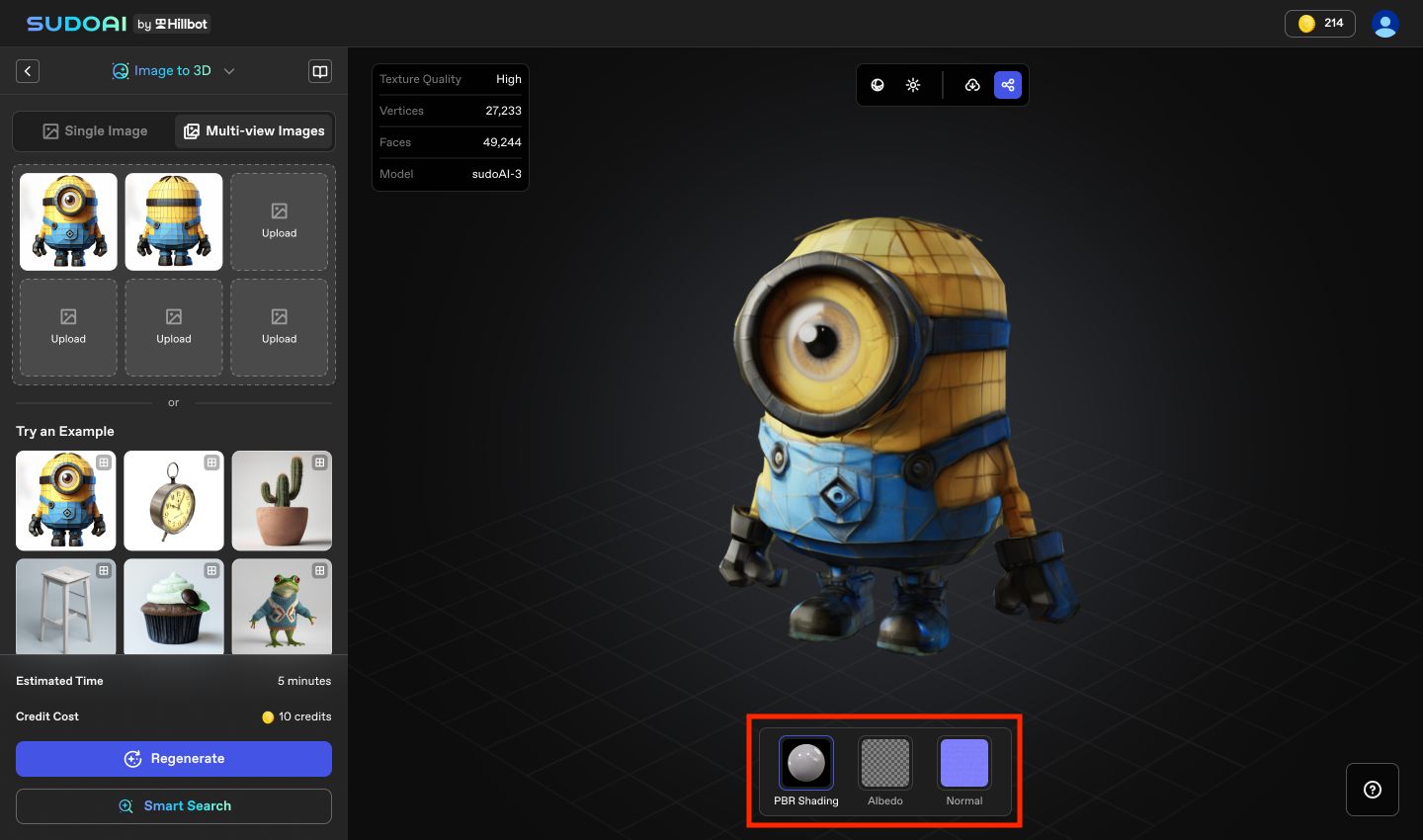Click the multi-view badge on cactus example
This screenshot has height=840, width=1423.
[319, 462]
